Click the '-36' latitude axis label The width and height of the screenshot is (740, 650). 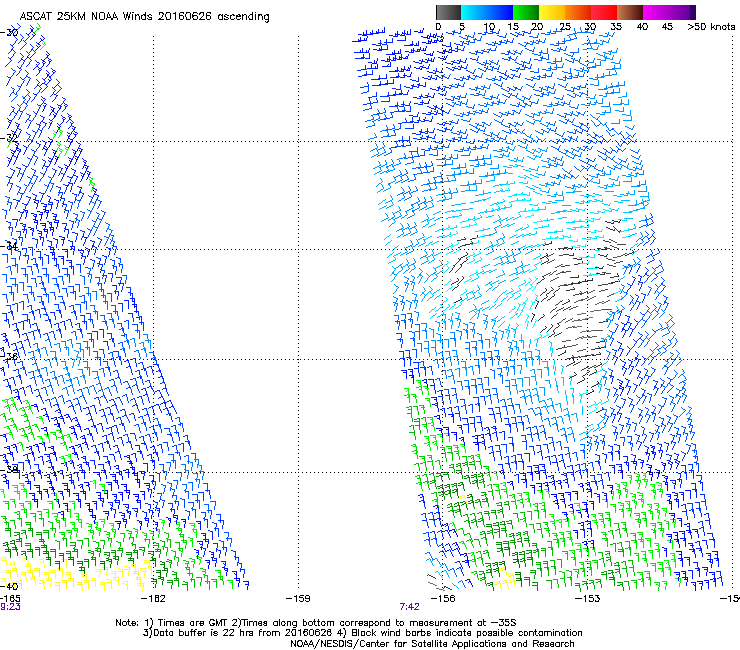point(9,356)
